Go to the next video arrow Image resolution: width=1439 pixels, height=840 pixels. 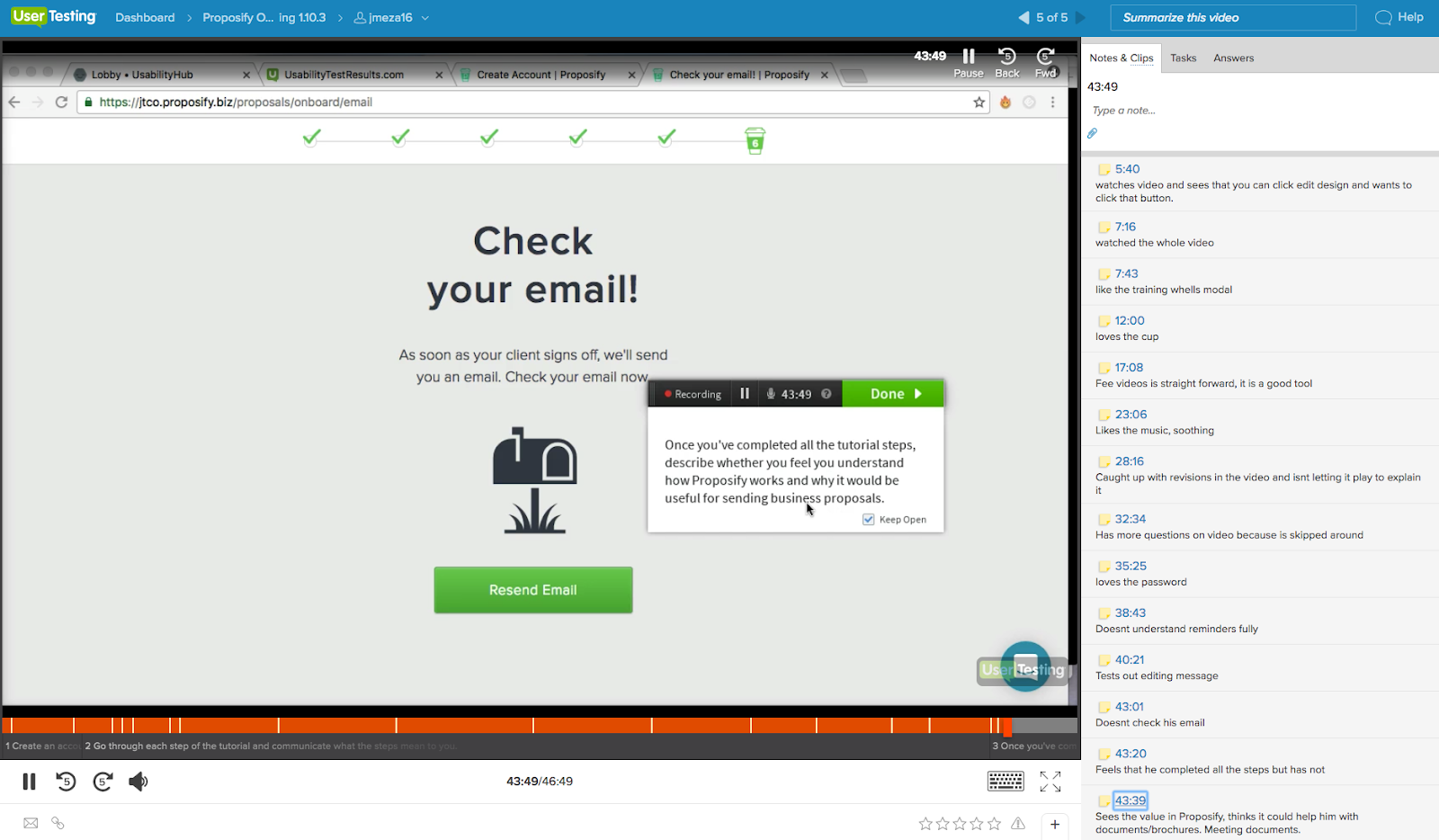pos(1081,17)
